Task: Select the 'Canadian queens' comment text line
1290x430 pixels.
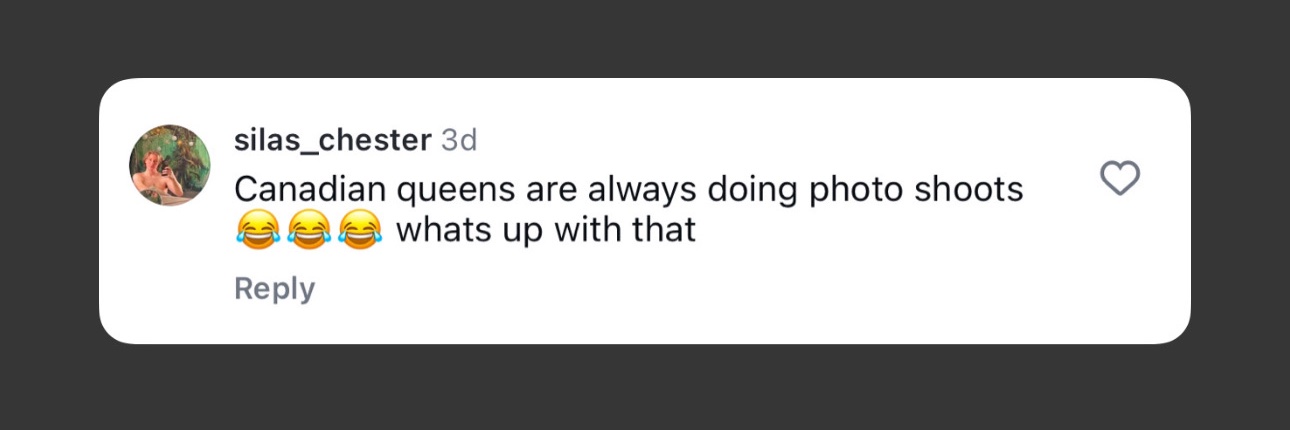Action: pyautogui.click(x=629, y=189)
